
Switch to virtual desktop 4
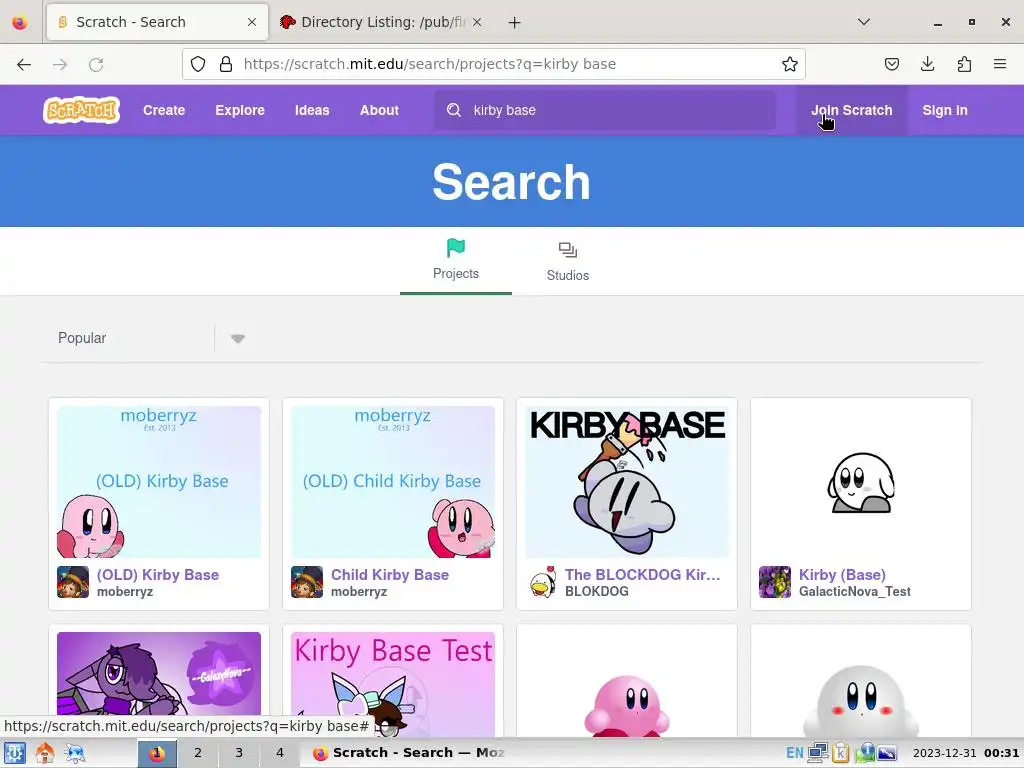(x=280, y=753)
